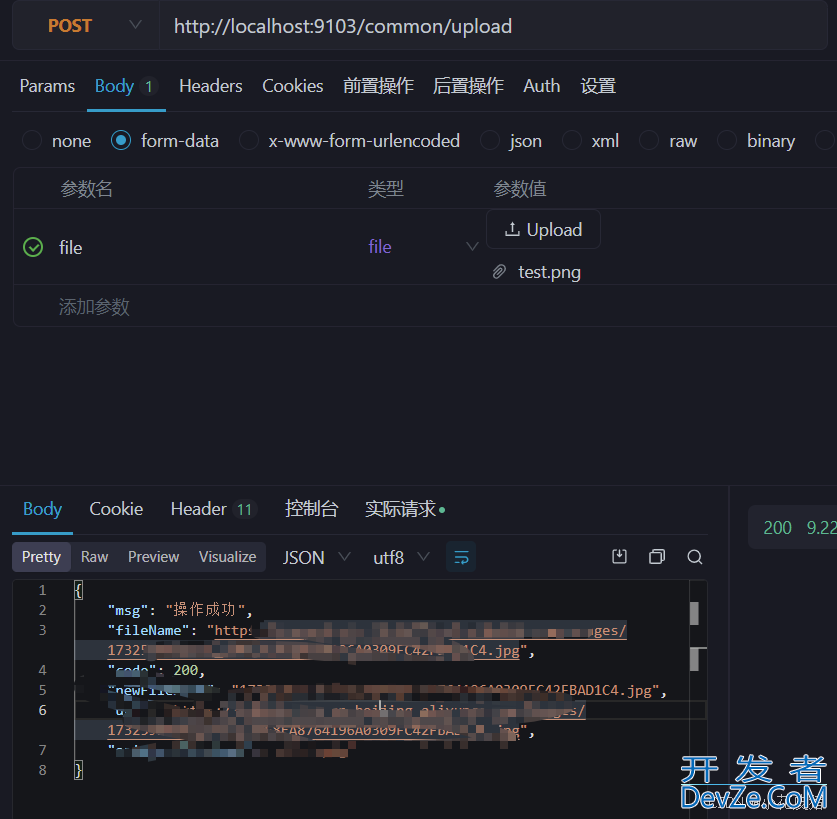The width and height of the screenshot is (837, 819).
Task: Click the Upload button
Action: pos(543,230)
